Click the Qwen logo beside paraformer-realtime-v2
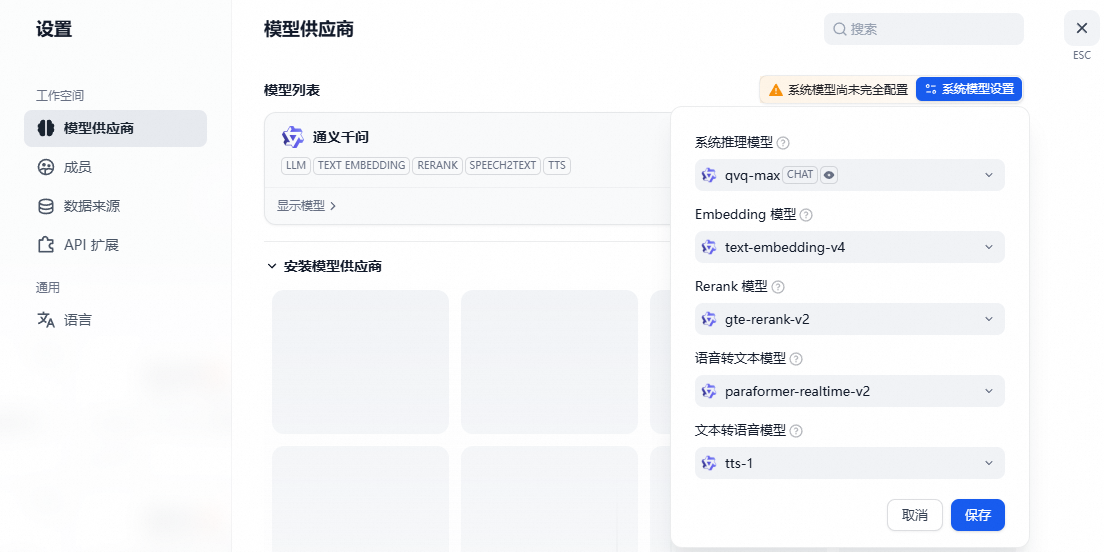 point(709,391)
